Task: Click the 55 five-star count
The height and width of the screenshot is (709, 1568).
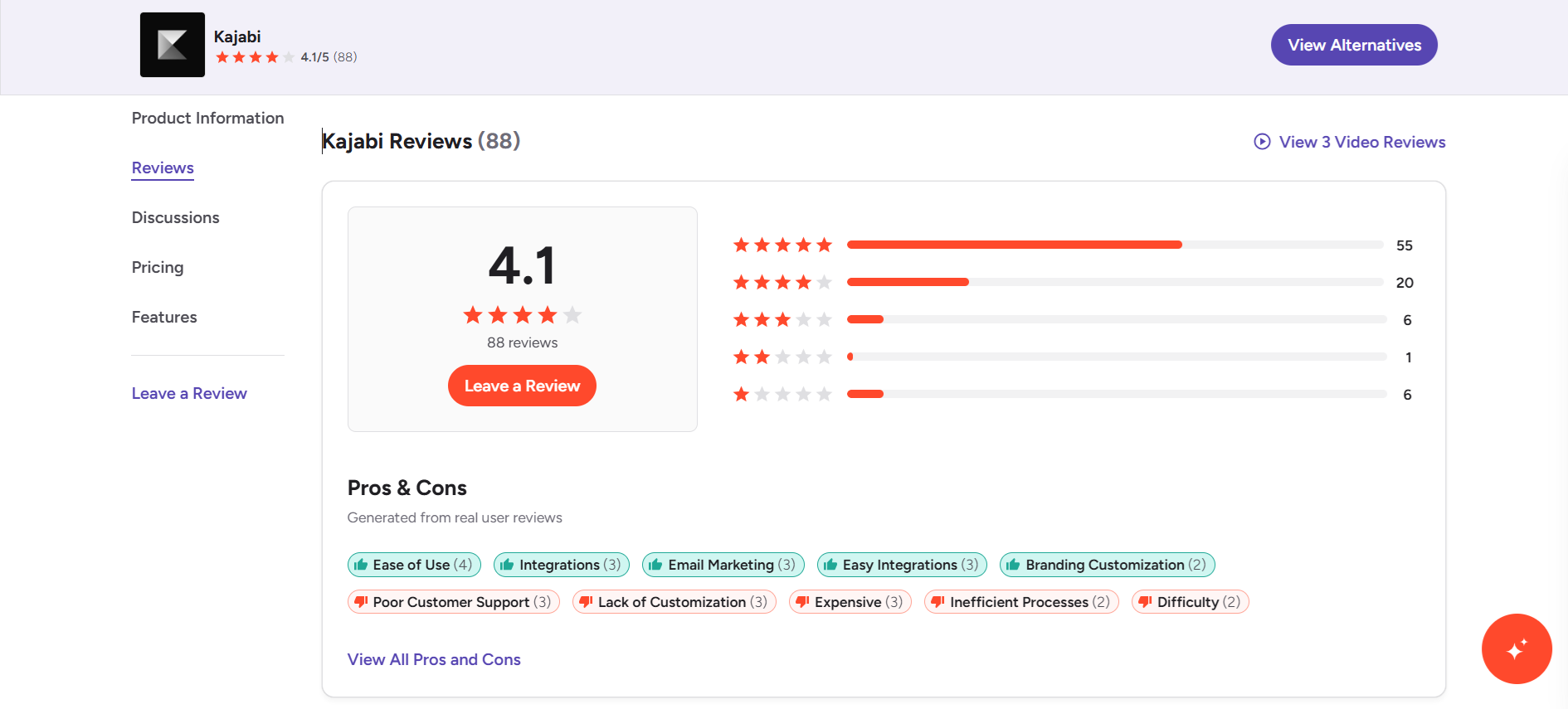Action: [1404, 245]
